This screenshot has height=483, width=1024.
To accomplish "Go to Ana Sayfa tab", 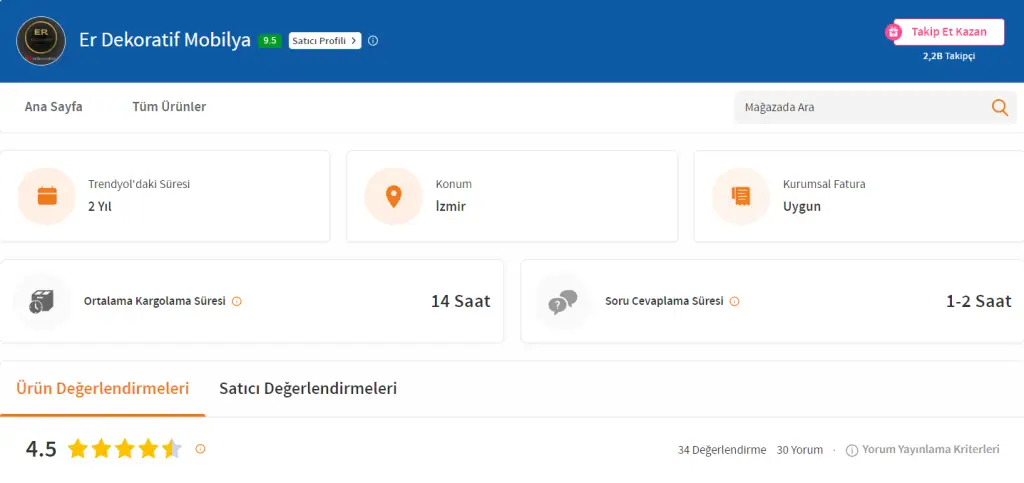I will 54,107.
